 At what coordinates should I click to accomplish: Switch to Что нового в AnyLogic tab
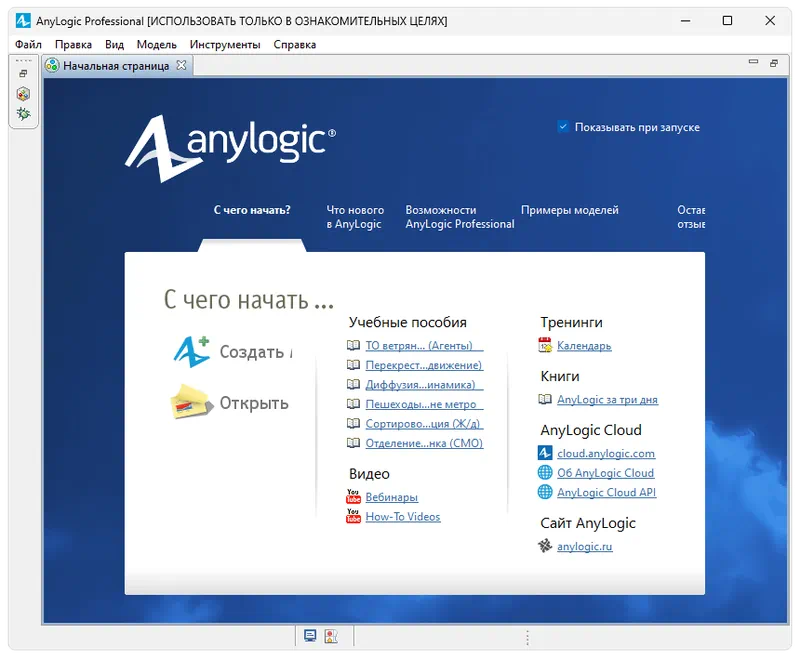[x=355, y=217]
